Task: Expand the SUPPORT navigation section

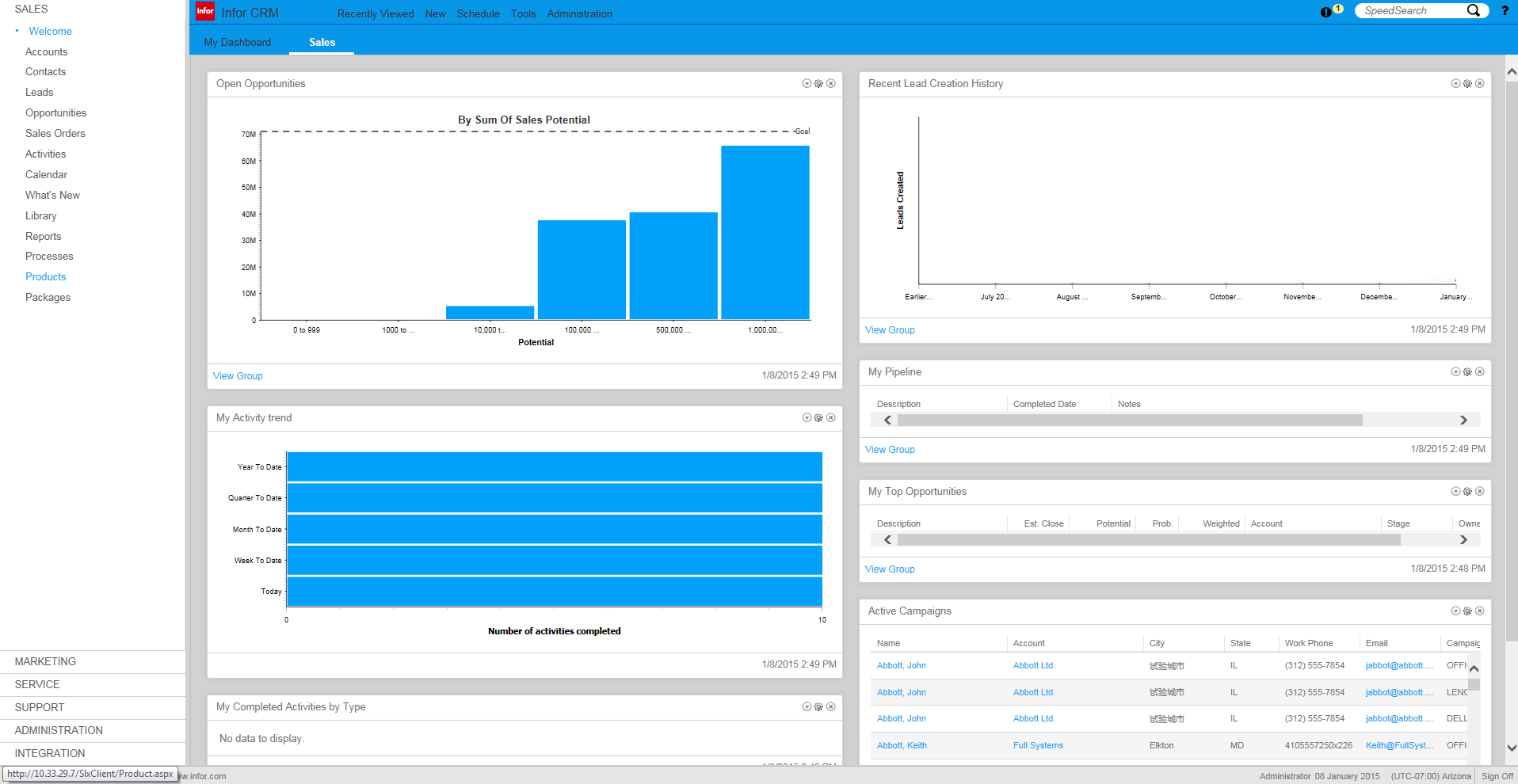Action: [40, 707]
